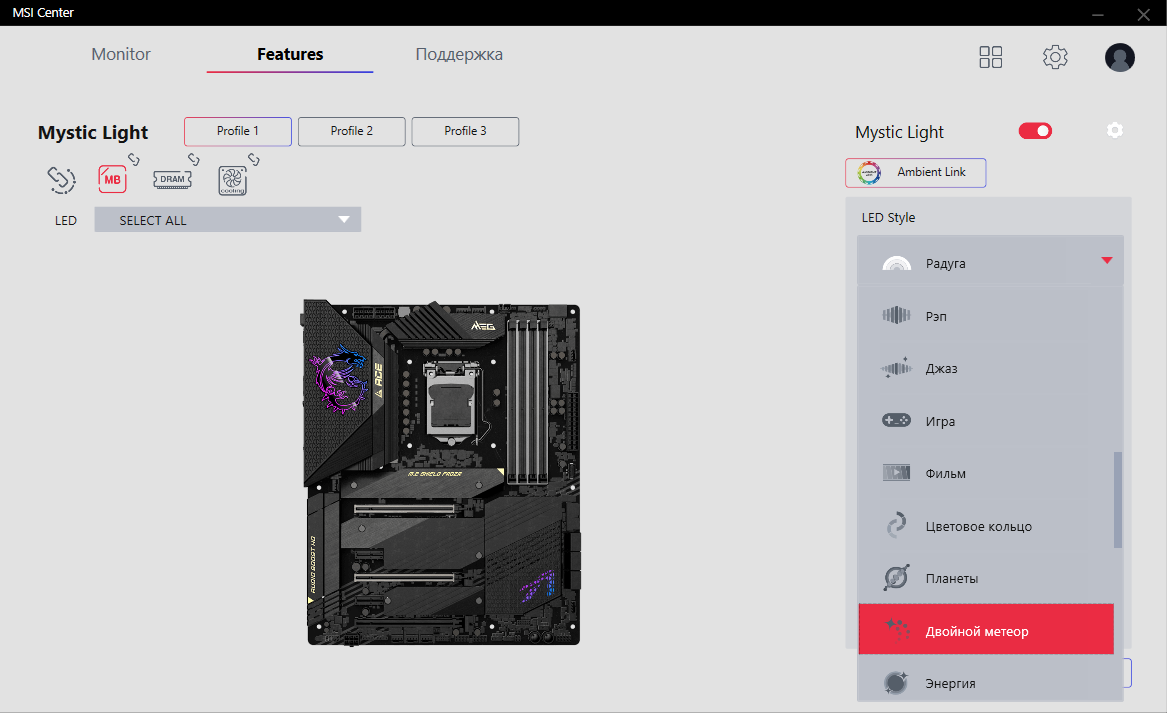Select the MB motherboard device icon
1167x713 pixels.
[x=112, y=179]
